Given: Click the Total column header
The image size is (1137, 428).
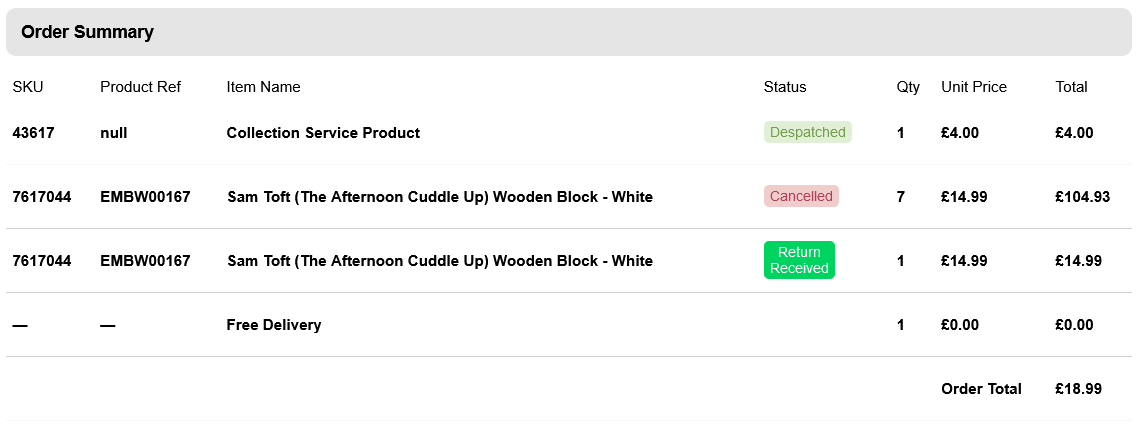Looking at the screenshot, I should (x=1071, y=87).
